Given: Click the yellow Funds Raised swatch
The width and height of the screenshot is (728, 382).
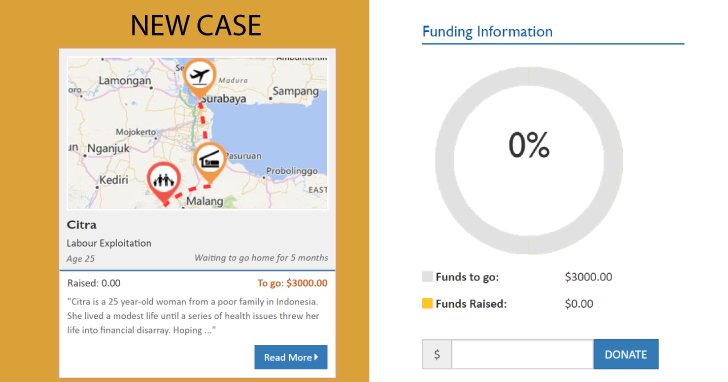Looking at the screenshot, I should (x=427, y=304).
